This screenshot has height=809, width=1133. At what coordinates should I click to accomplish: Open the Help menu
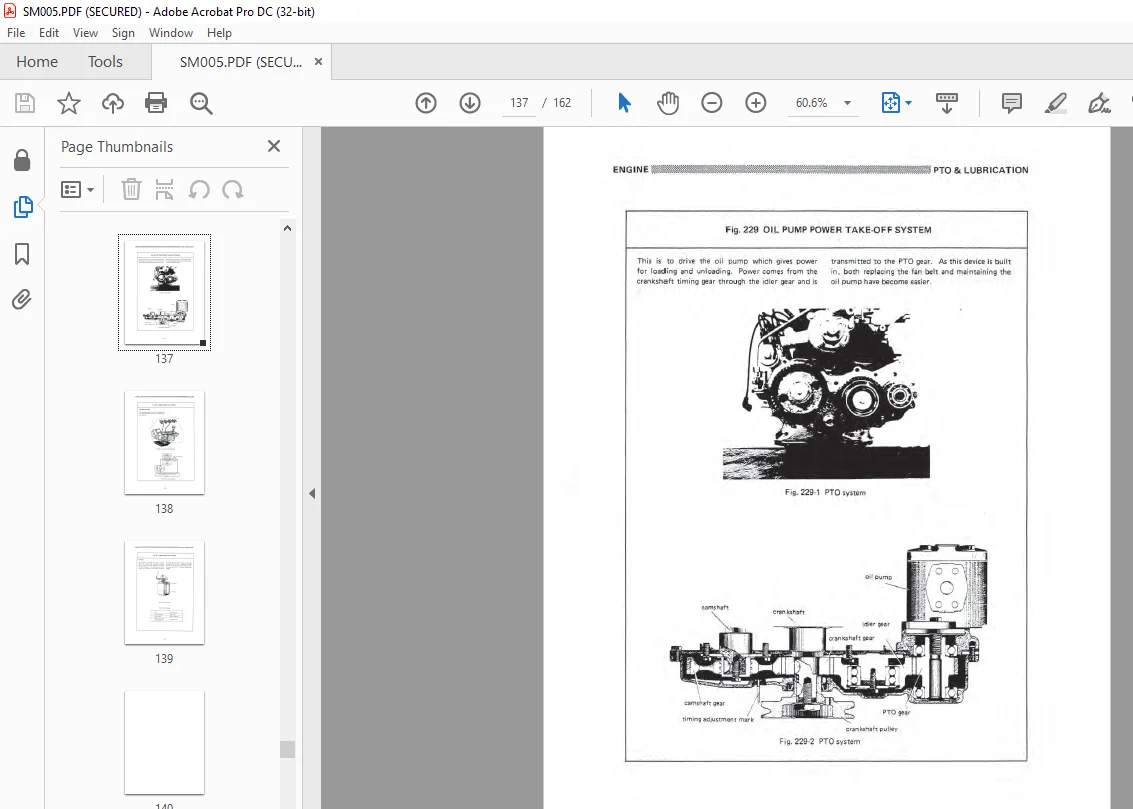point(219,33)
